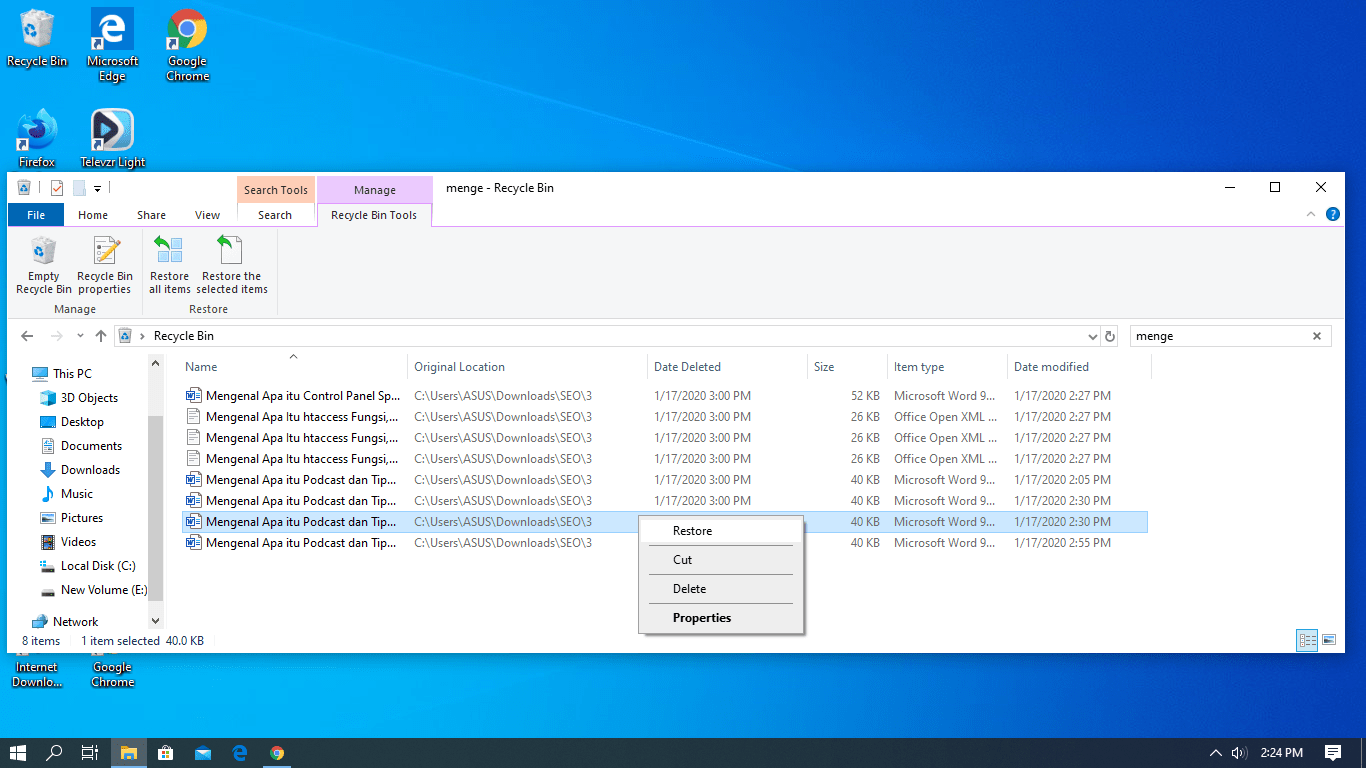Open Recycle Bin properties from the ribbon
This screenshot has height=768, width=1366.
coord(105,265)
